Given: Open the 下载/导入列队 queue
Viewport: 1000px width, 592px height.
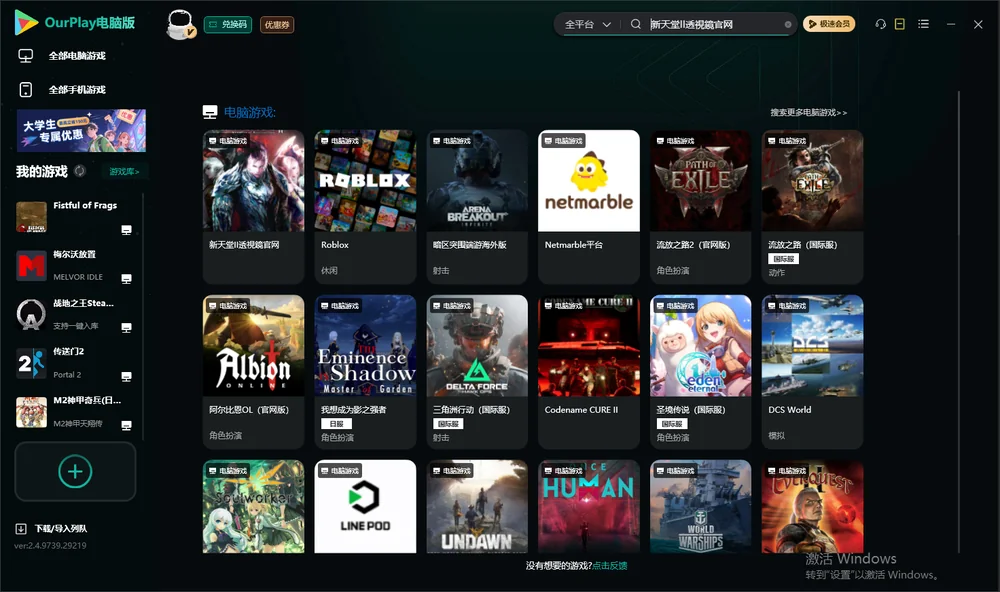Looking at the screenshot, I should [x=52, y=528].
